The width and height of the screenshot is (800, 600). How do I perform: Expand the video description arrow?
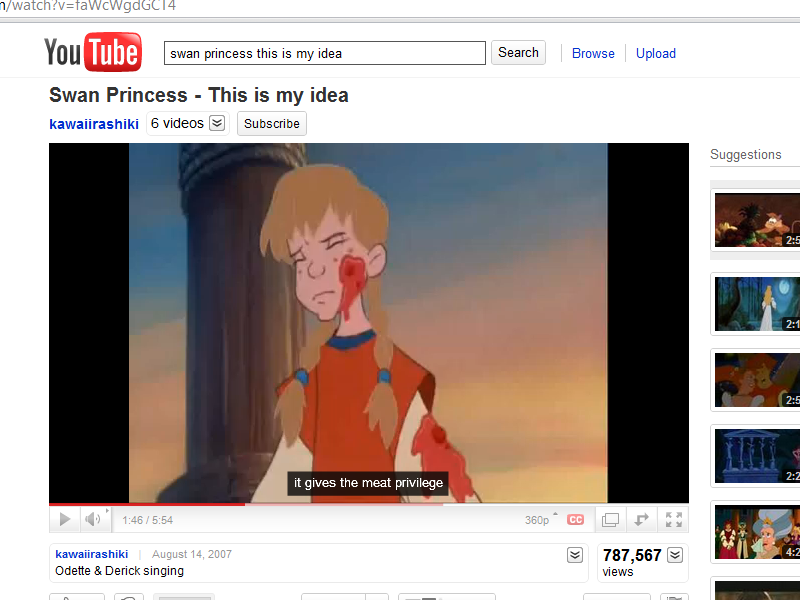[x=574, y=555]
